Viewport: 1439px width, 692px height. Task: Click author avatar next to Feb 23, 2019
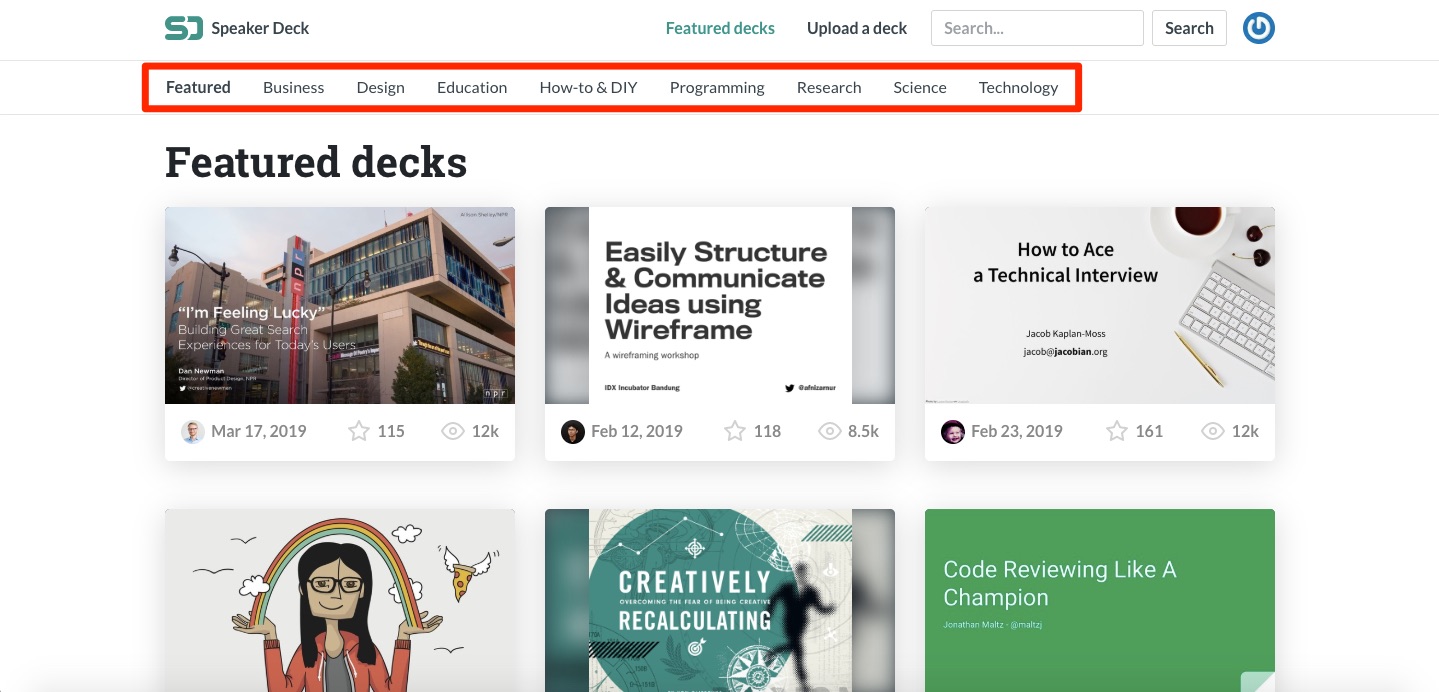952,431
